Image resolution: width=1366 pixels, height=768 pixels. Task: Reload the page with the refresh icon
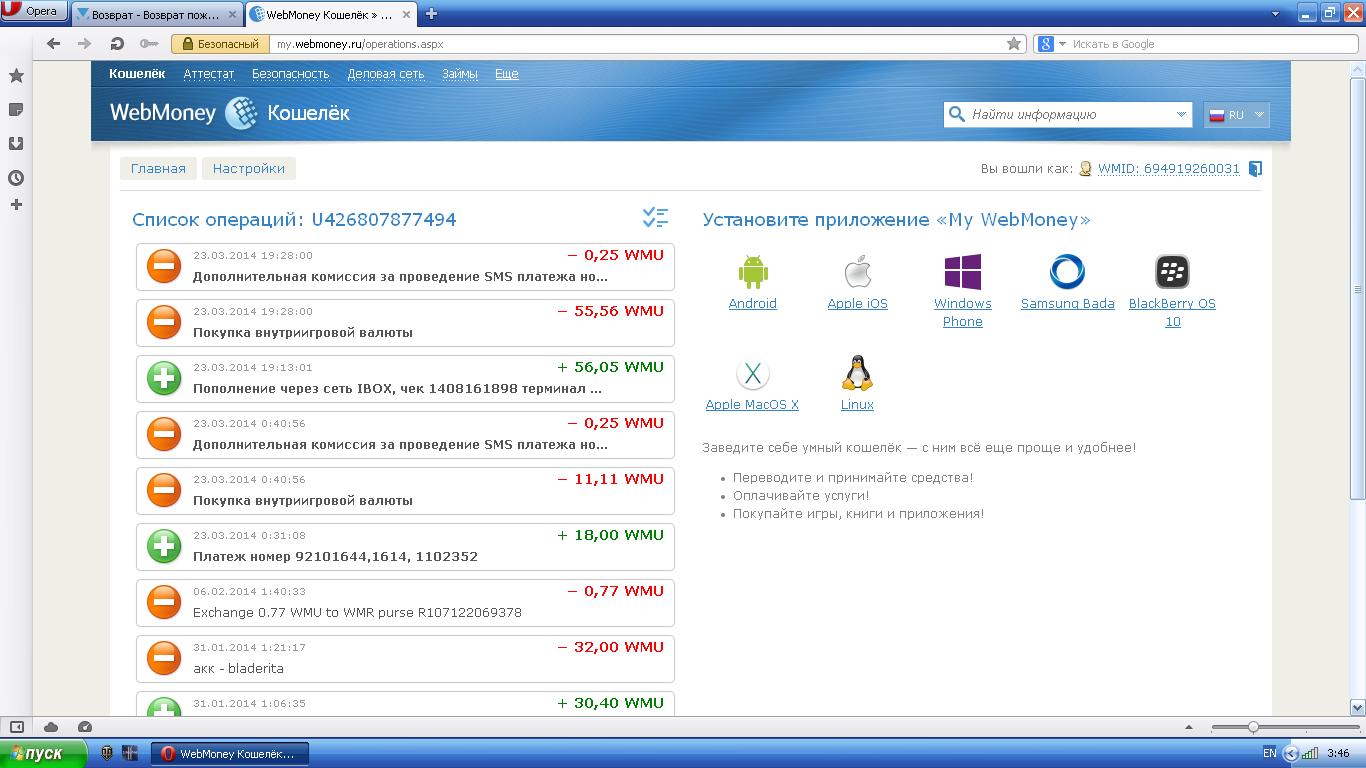[117, 44]
